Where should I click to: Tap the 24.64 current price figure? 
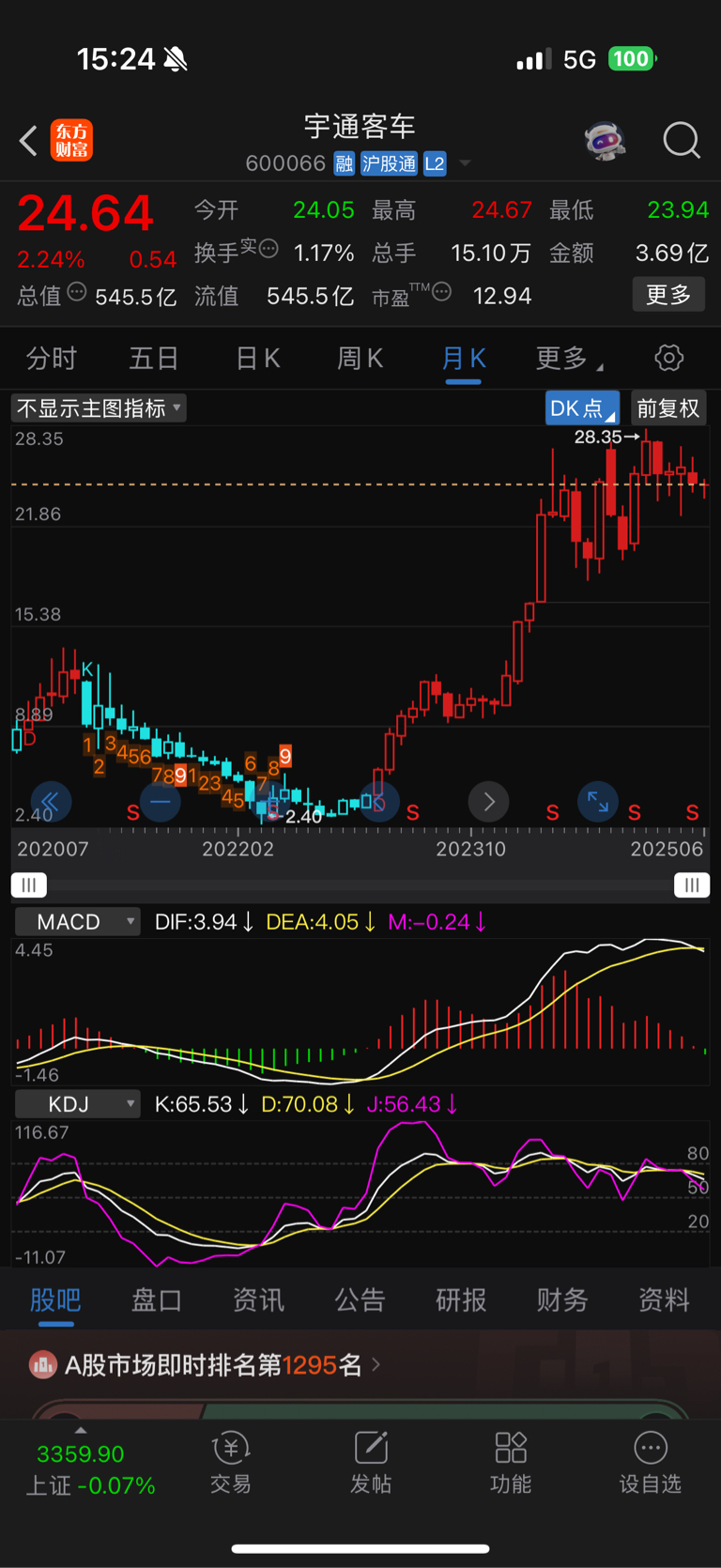click(85, 212)
